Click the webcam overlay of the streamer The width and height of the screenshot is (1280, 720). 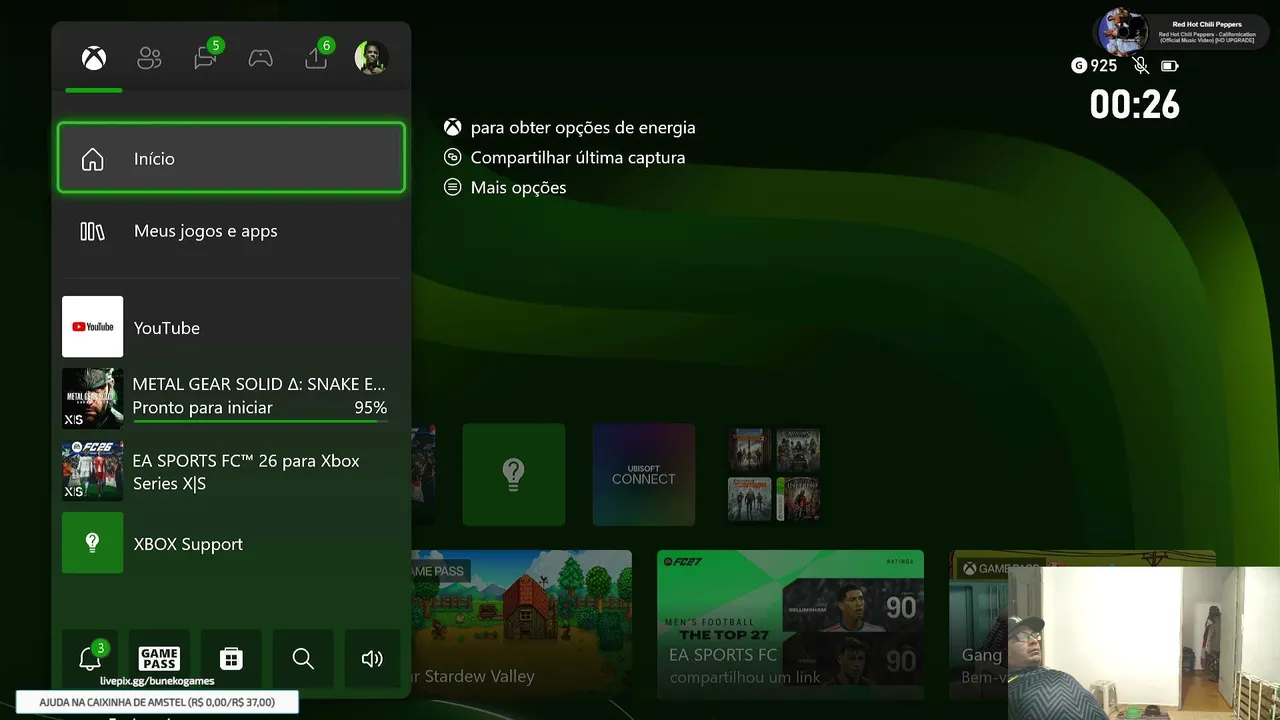(1144, 643)
